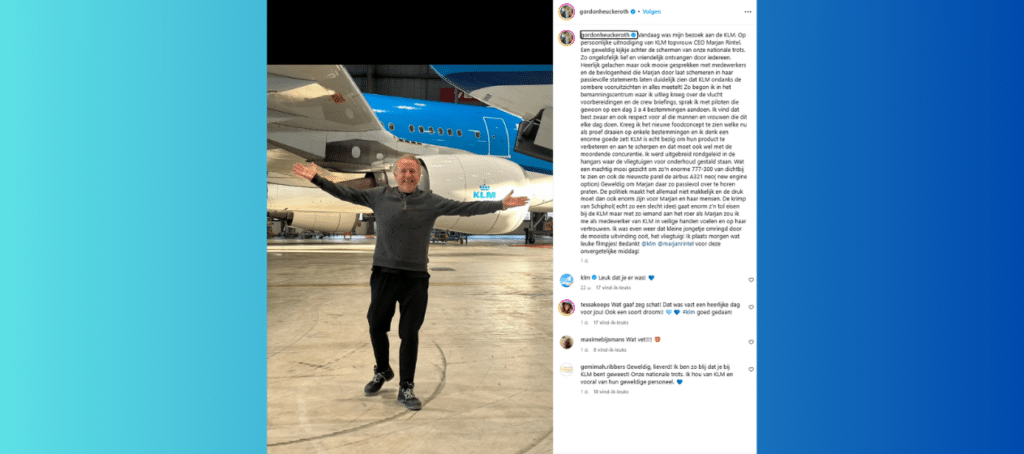Viewport: 1024px width, 454px height.
Task: Open the klm avatar in the comments
Action: click(566, 280)
